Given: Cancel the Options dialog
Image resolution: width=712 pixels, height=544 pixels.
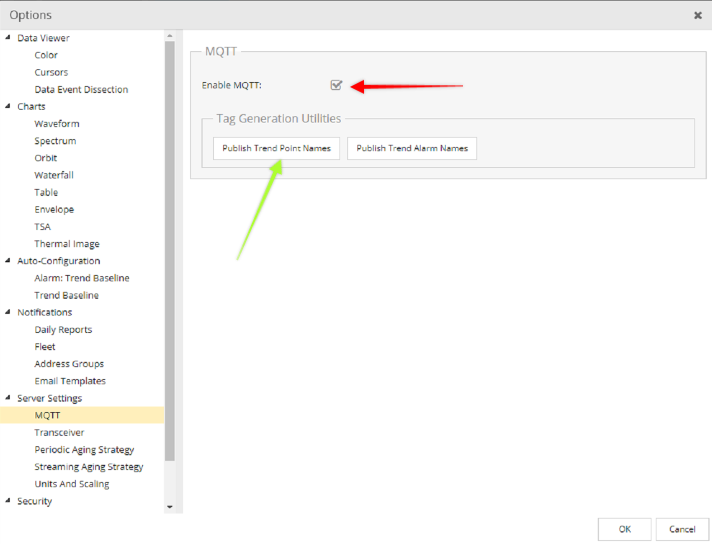Looking at the screenshot, I should (682, 529).
